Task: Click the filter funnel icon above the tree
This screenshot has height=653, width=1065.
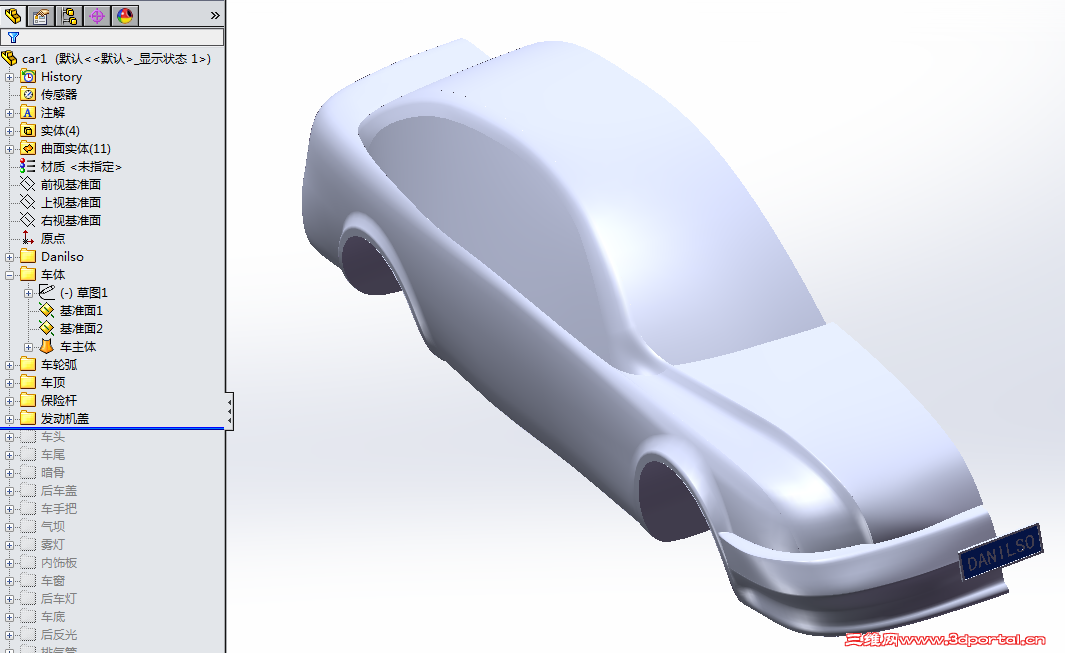Action: [11, 38]
